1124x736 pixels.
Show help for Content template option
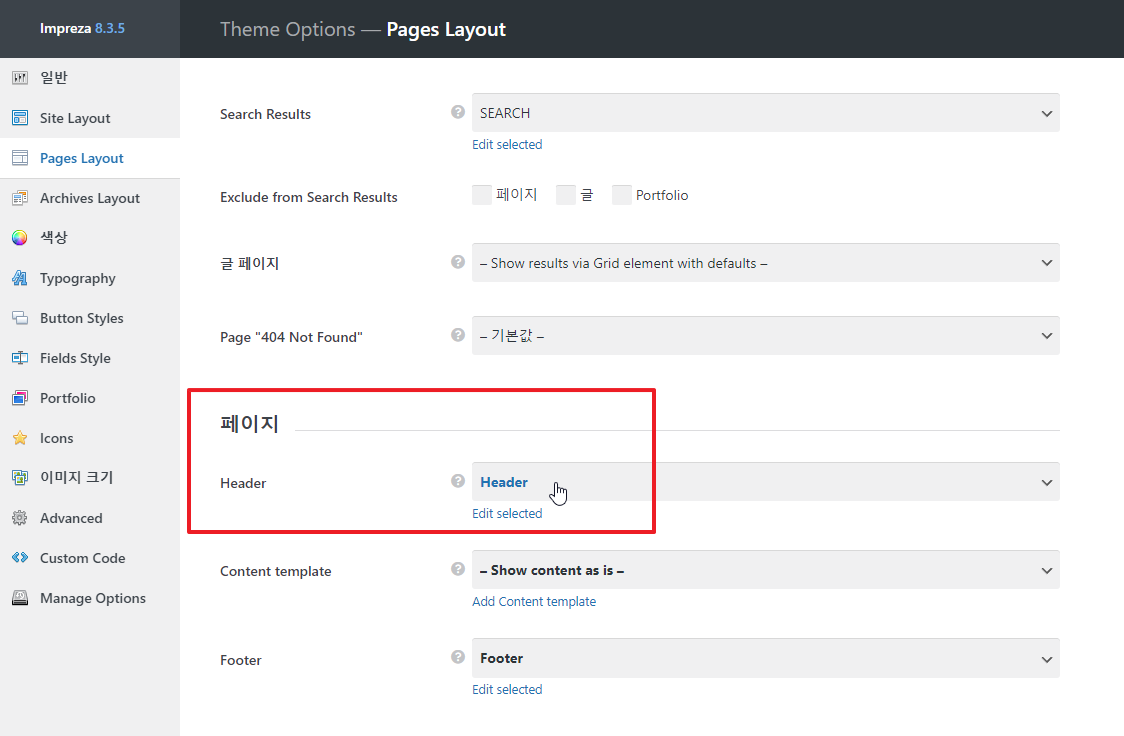click(458, 569)
